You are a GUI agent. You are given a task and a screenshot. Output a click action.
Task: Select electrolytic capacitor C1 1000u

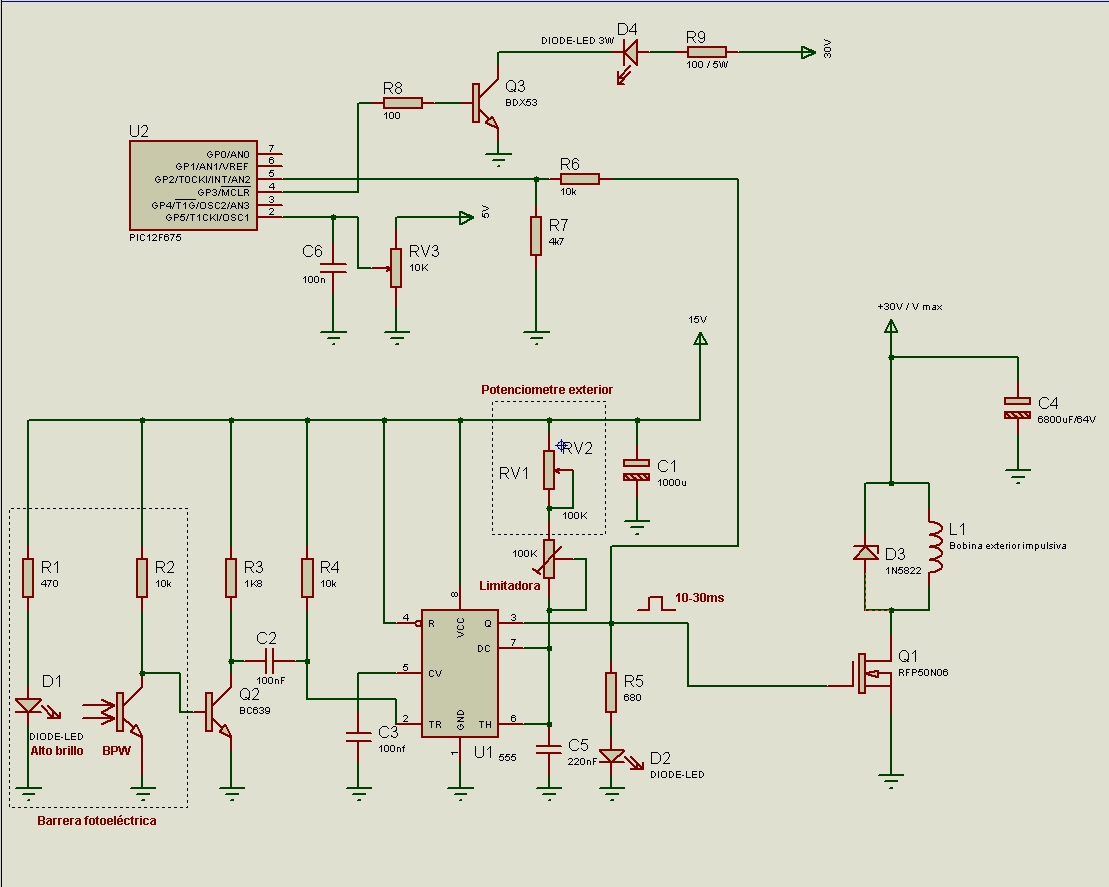[637, 470]
